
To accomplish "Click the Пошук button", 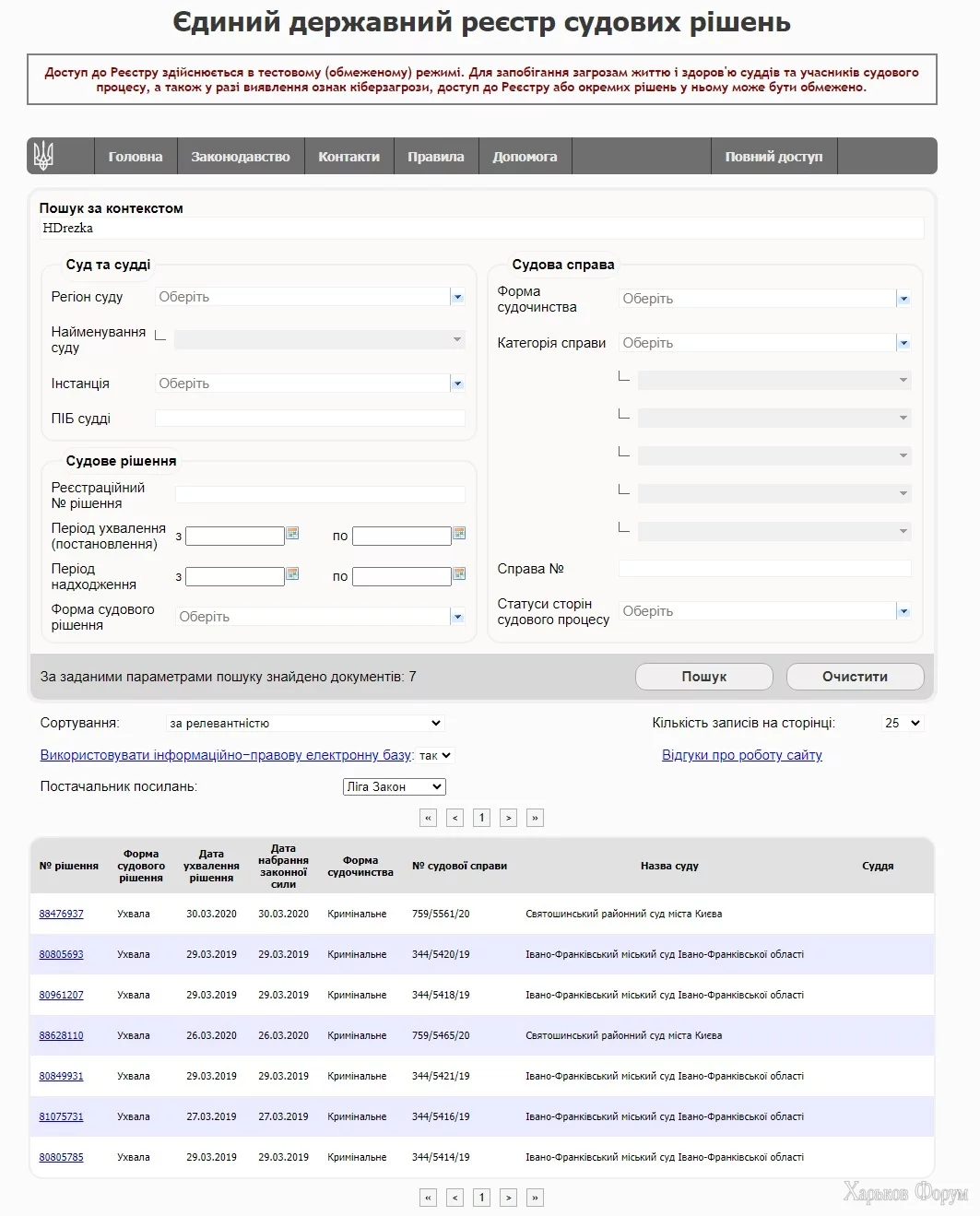I will [x=704, y=677].
